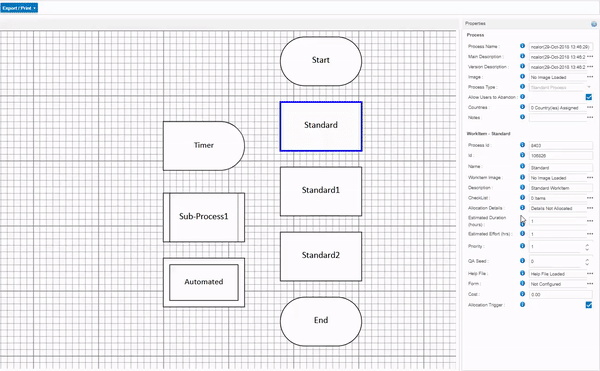Screen dimensions: 600x371
Task: Select the Sub-Process1 node
Action: [204, 217]
